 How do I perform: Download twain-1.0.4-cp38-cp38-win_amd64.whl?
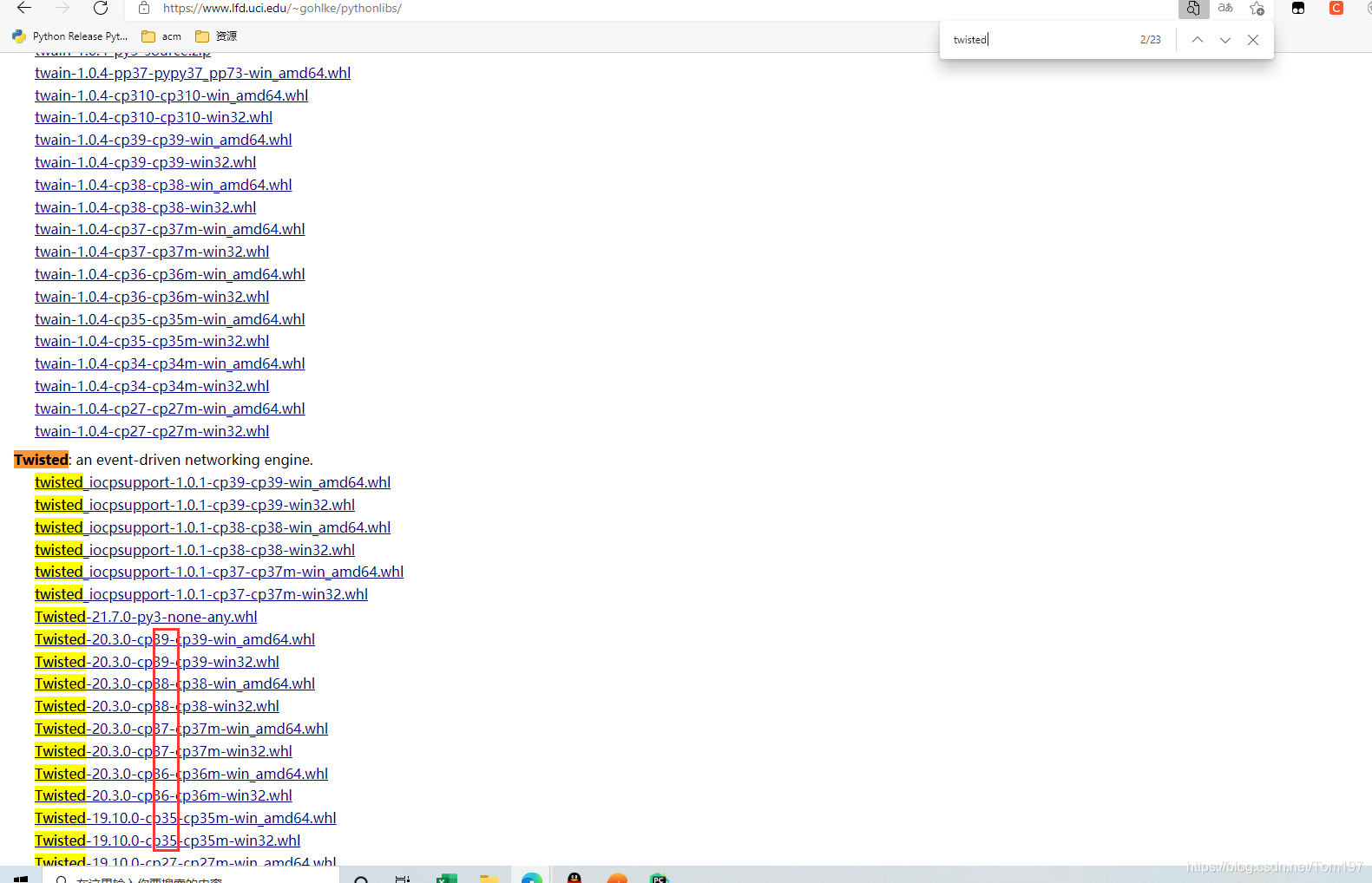pyautogui.click(x=163, y=185)
